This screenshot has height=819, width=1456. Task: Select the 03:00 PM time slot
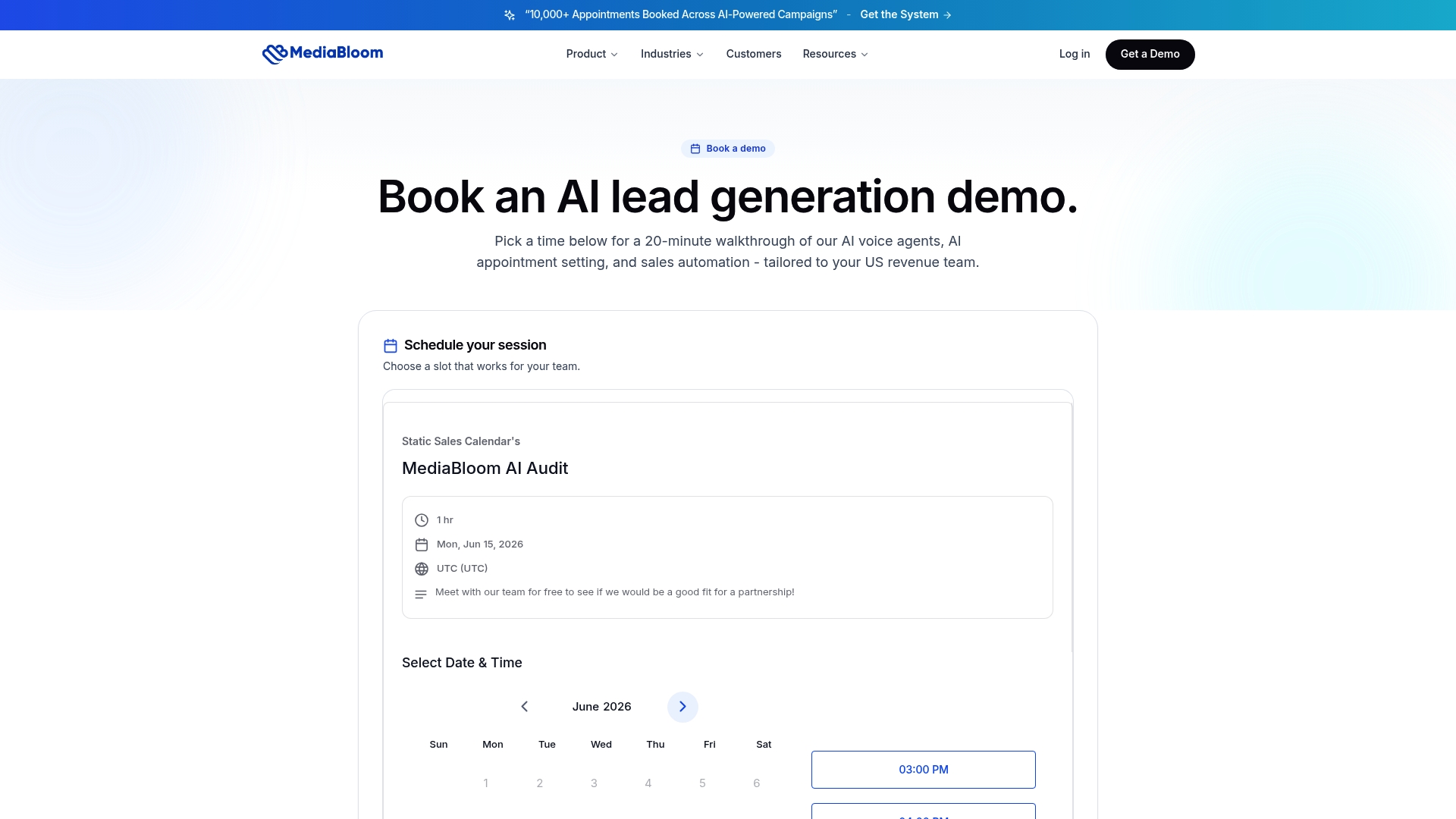point(924,770)
